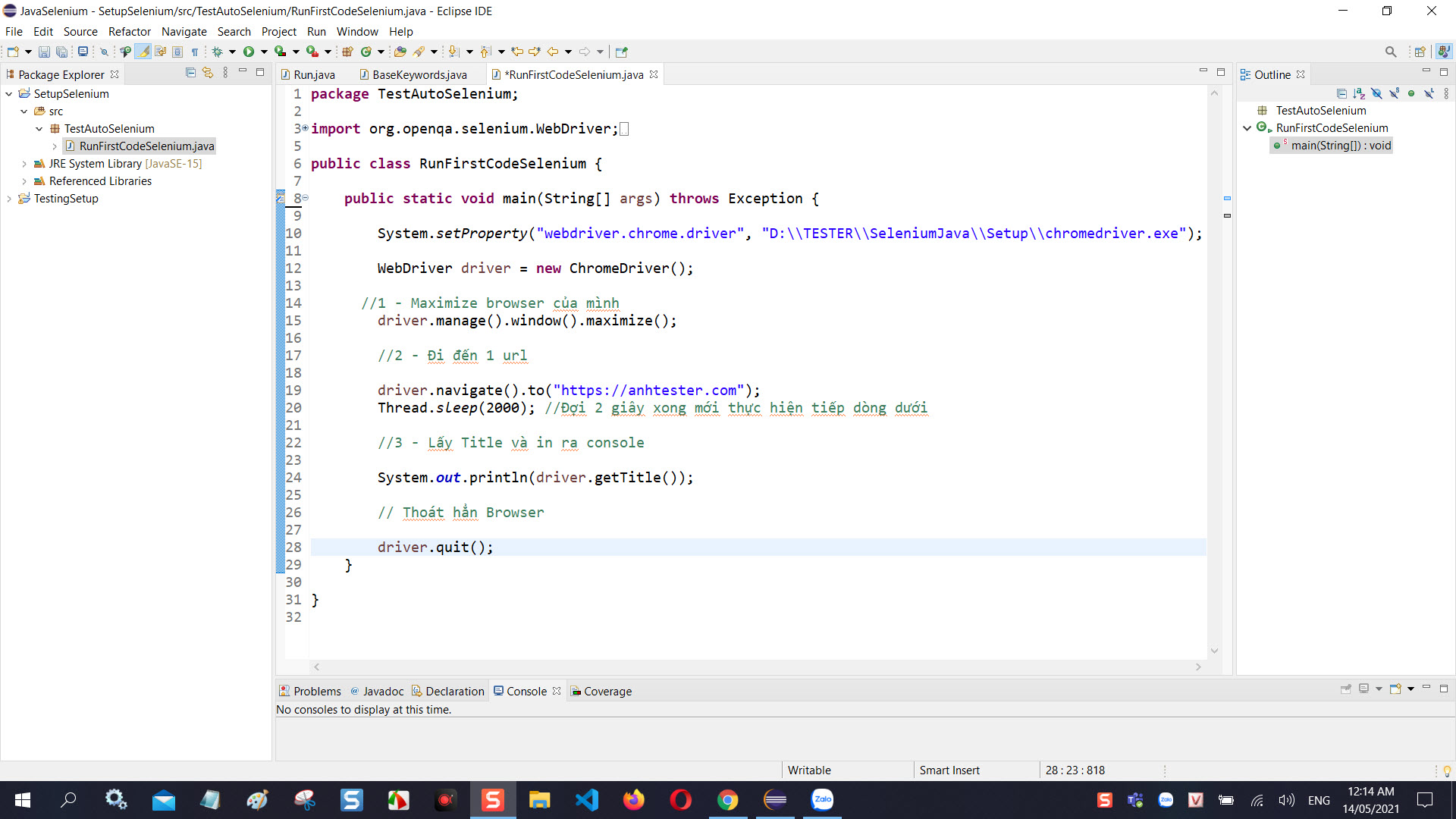Click the green Run button
Image resolution: width=1456 pixels, height=819 pixels.
coord(249,52)
